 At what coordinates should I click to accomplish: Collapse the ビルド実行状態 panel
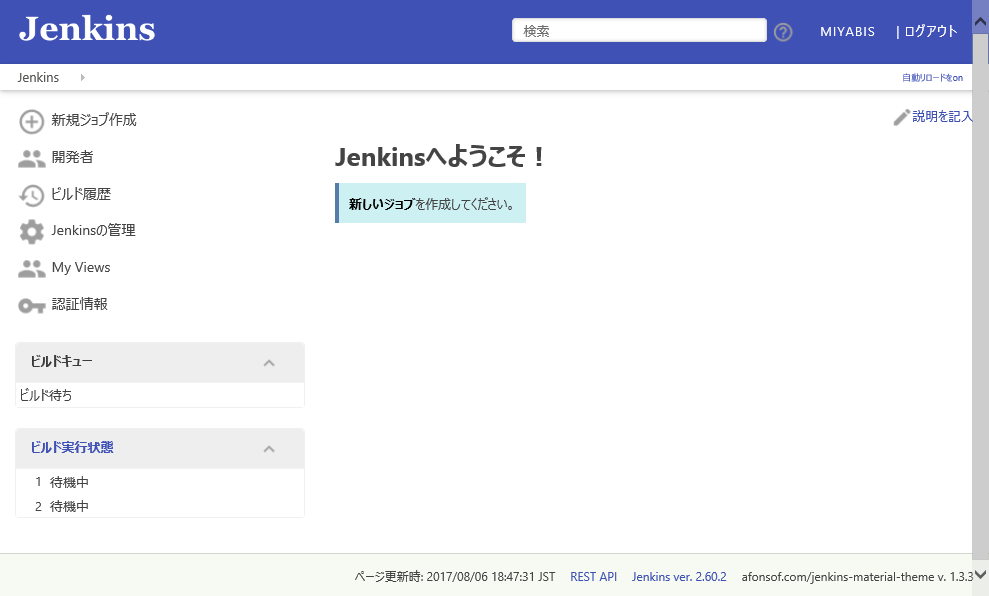[269, 449]
